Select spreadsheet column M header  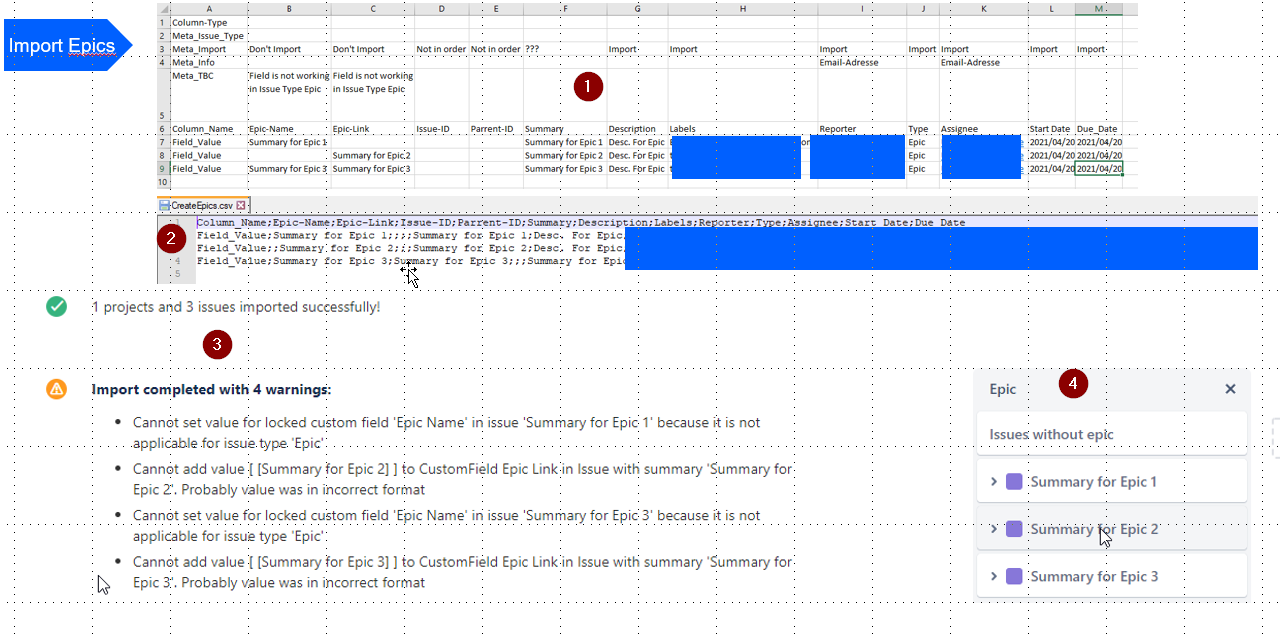pos(1099,9)
